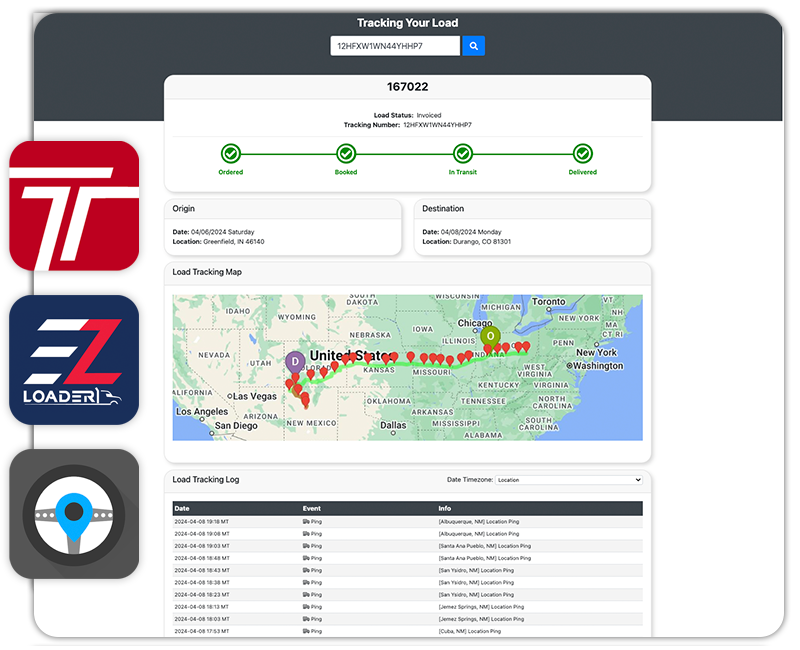
Task: Click the Ordered status checkmark icon
Action: point(231,155)
